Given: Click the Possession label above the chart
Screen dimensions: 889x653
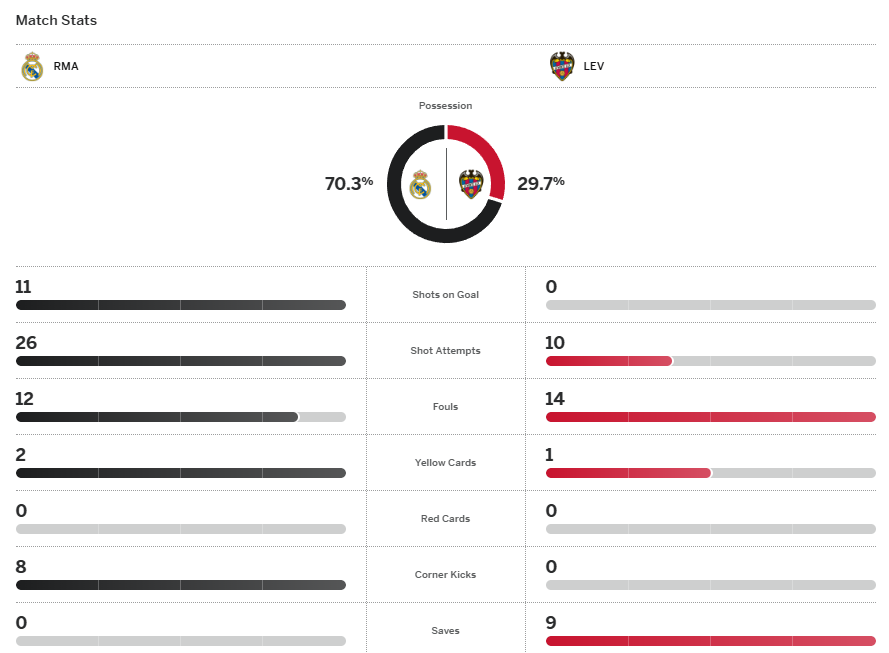Looking at the screenshot, I should click(446, 106).
